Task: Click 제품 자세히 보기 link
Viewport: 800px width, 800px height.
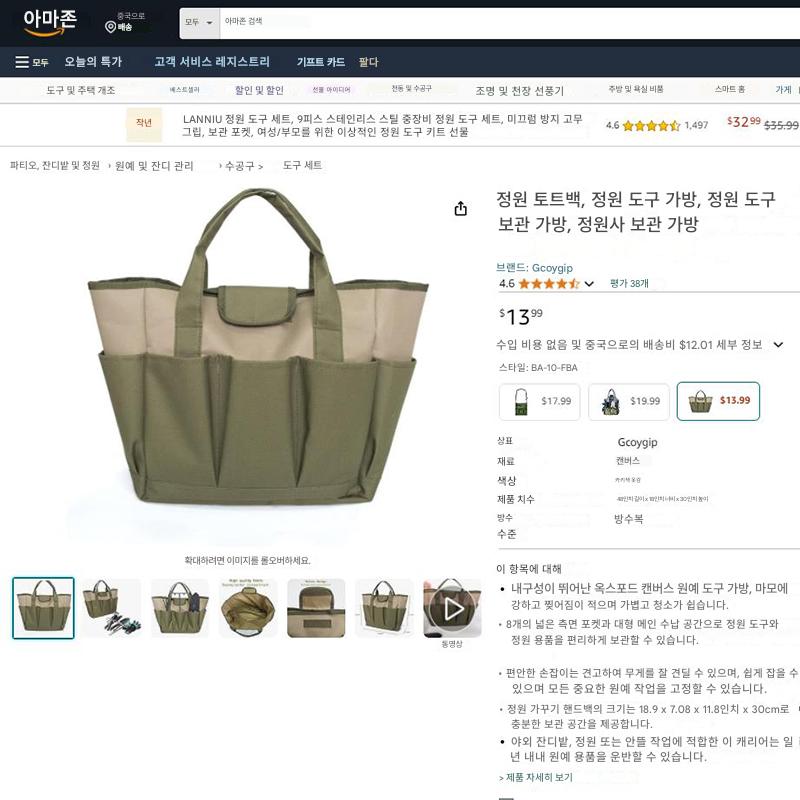Action: (x=536, y=777)
